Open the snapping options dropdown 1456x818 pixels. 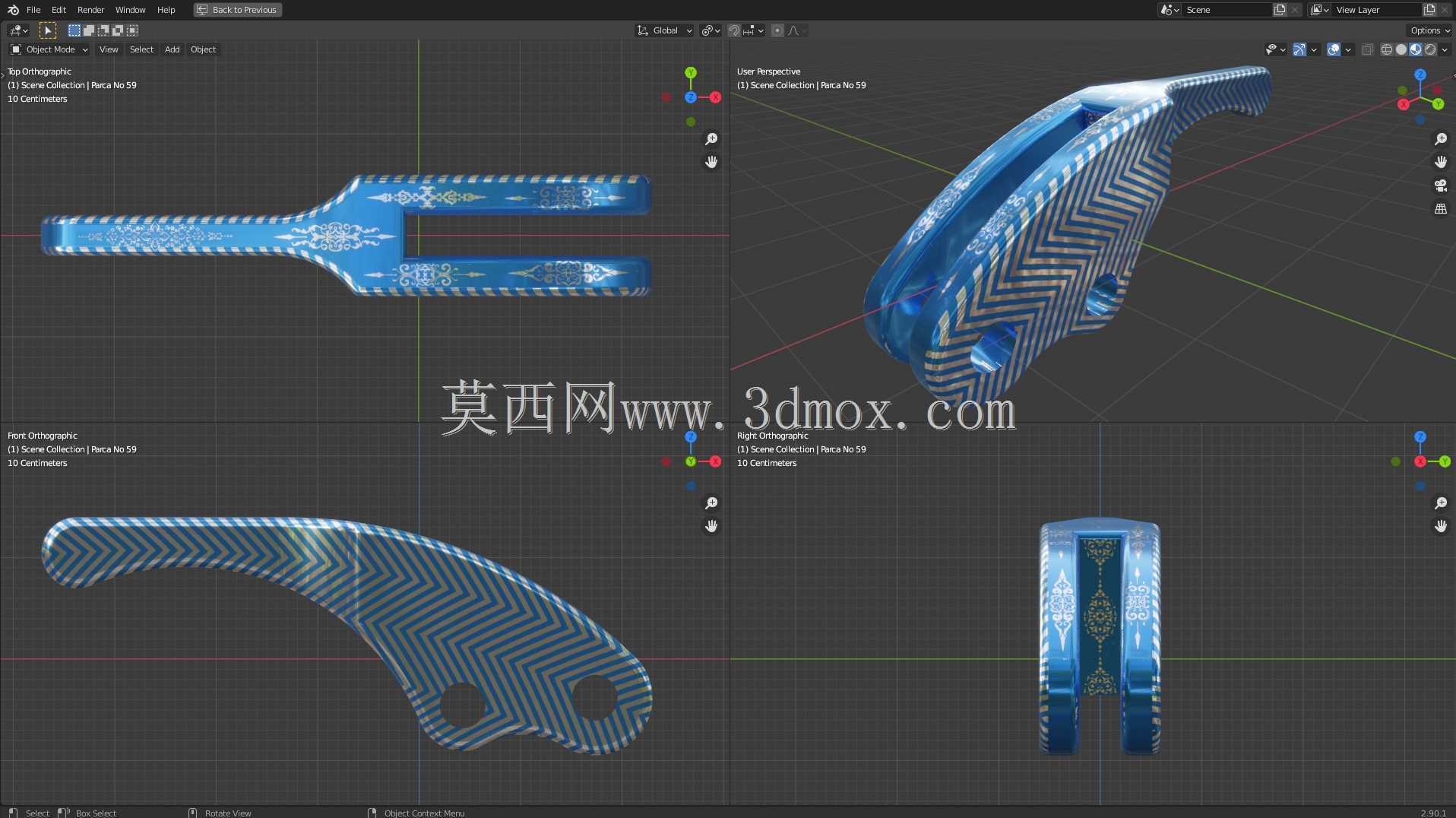(753, 30)
